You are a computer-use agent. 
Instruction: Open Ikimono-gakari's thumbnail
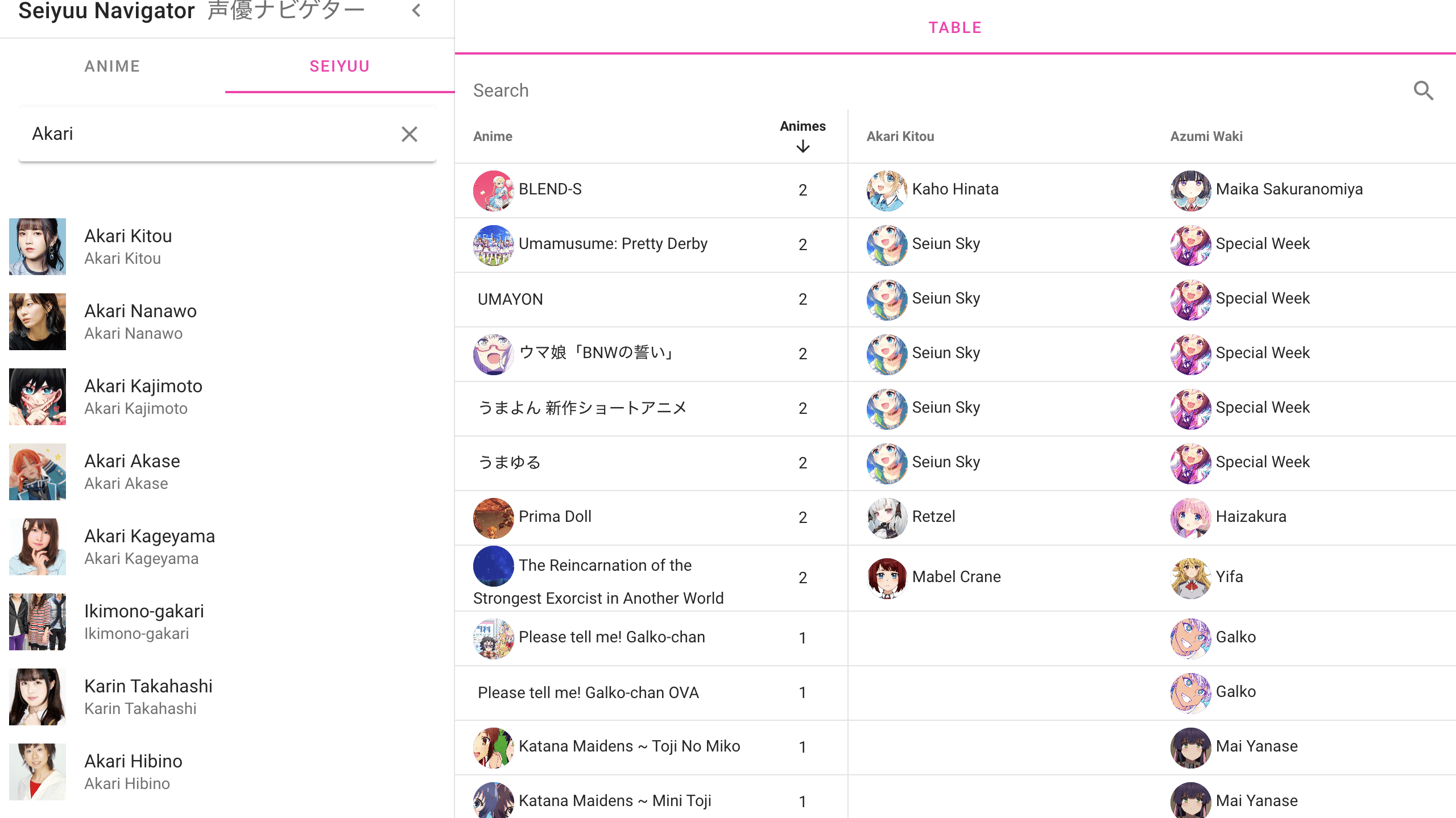pyautogui.click(x=38, y=622)
